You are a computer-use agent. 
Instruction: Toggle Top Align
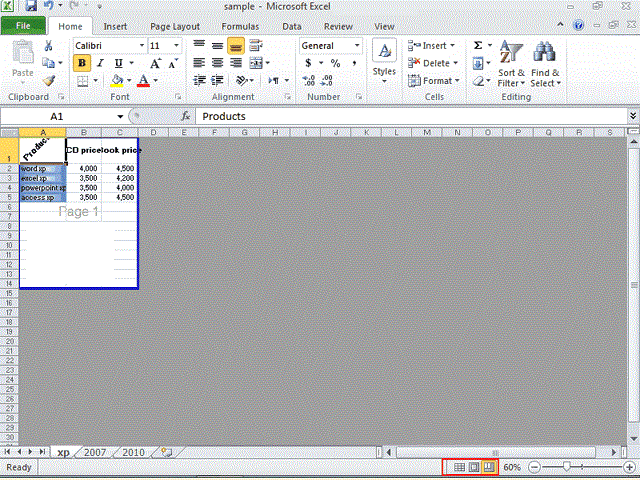point(199,45)
